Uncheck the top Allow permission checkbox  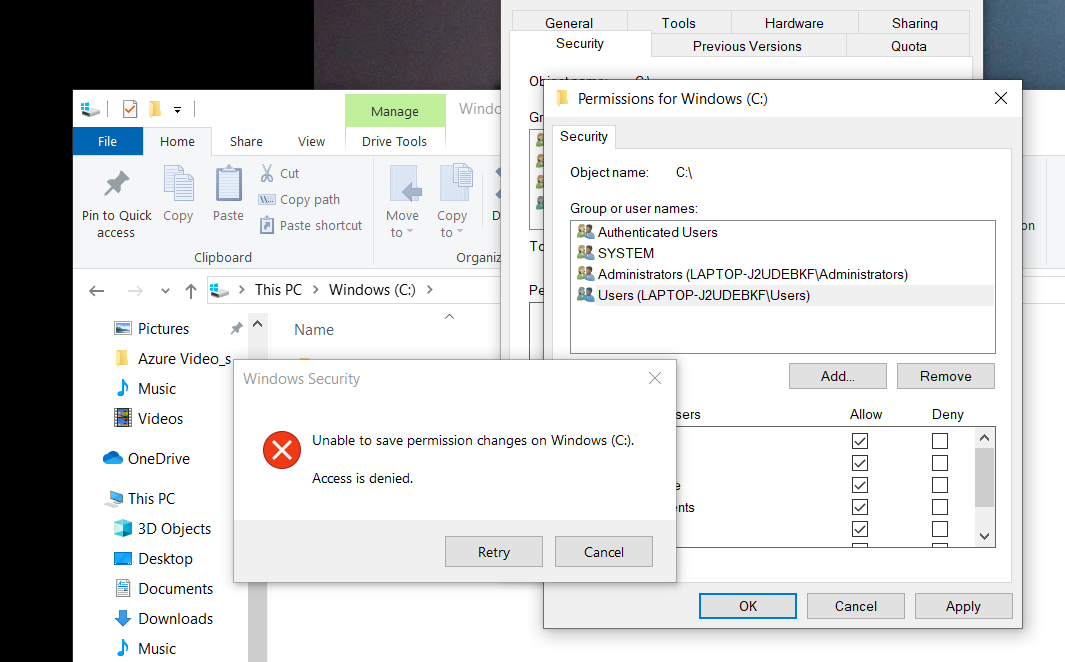(860, 440)
